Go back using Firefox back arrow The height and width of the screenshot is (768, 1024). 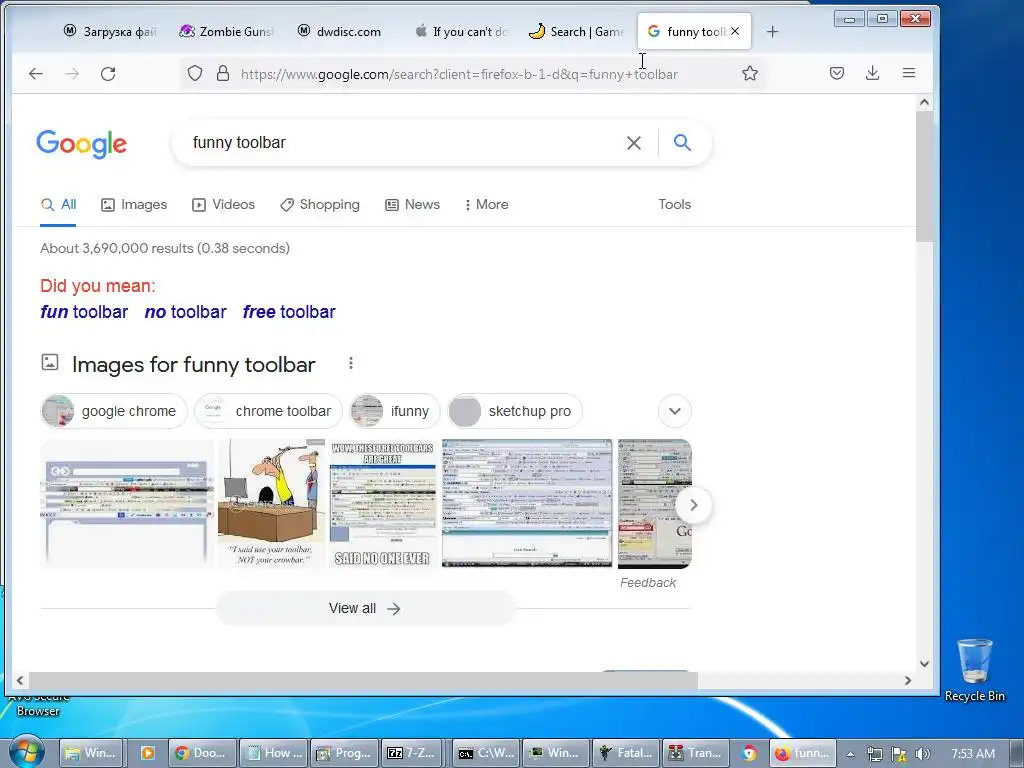click(36, 74)
